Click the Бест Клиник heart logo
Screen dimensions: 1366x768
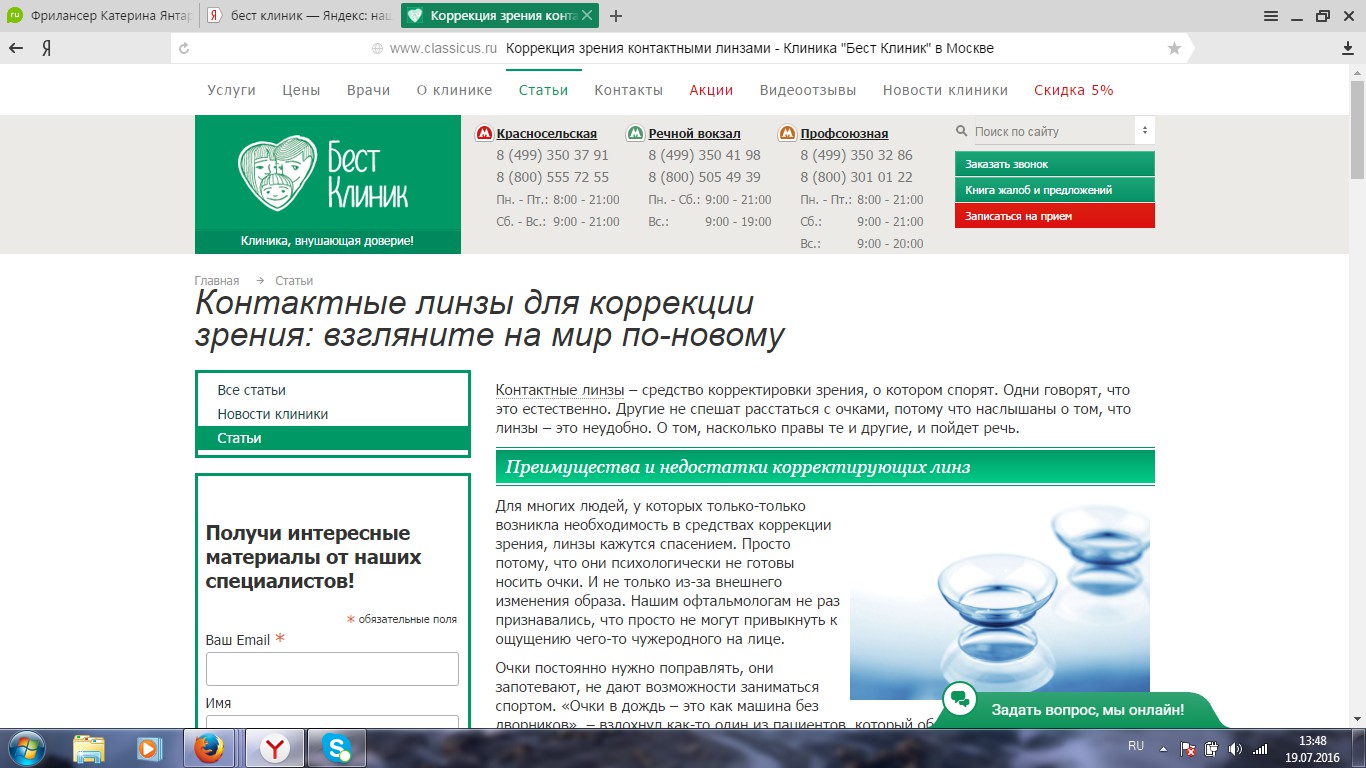tap(276, 174)
